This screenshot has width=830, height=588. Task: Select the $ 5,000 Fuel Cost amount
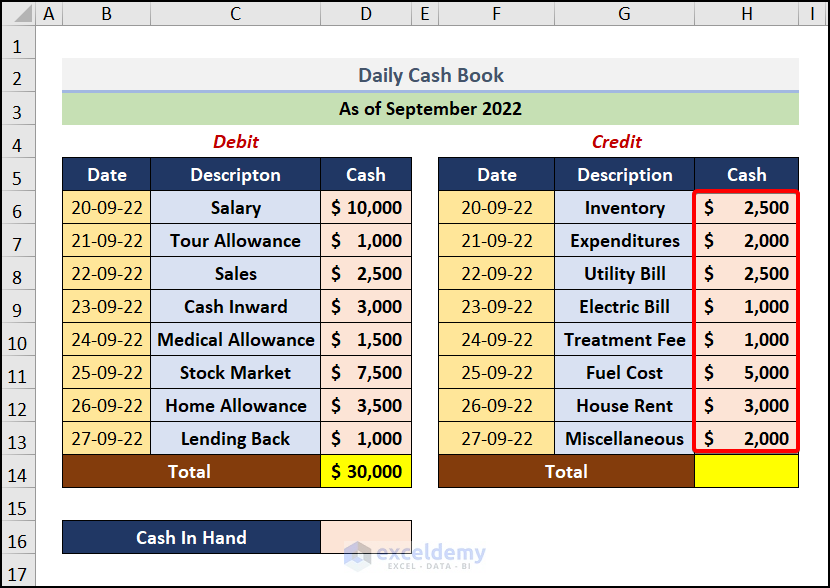click(x=746, y=373)
